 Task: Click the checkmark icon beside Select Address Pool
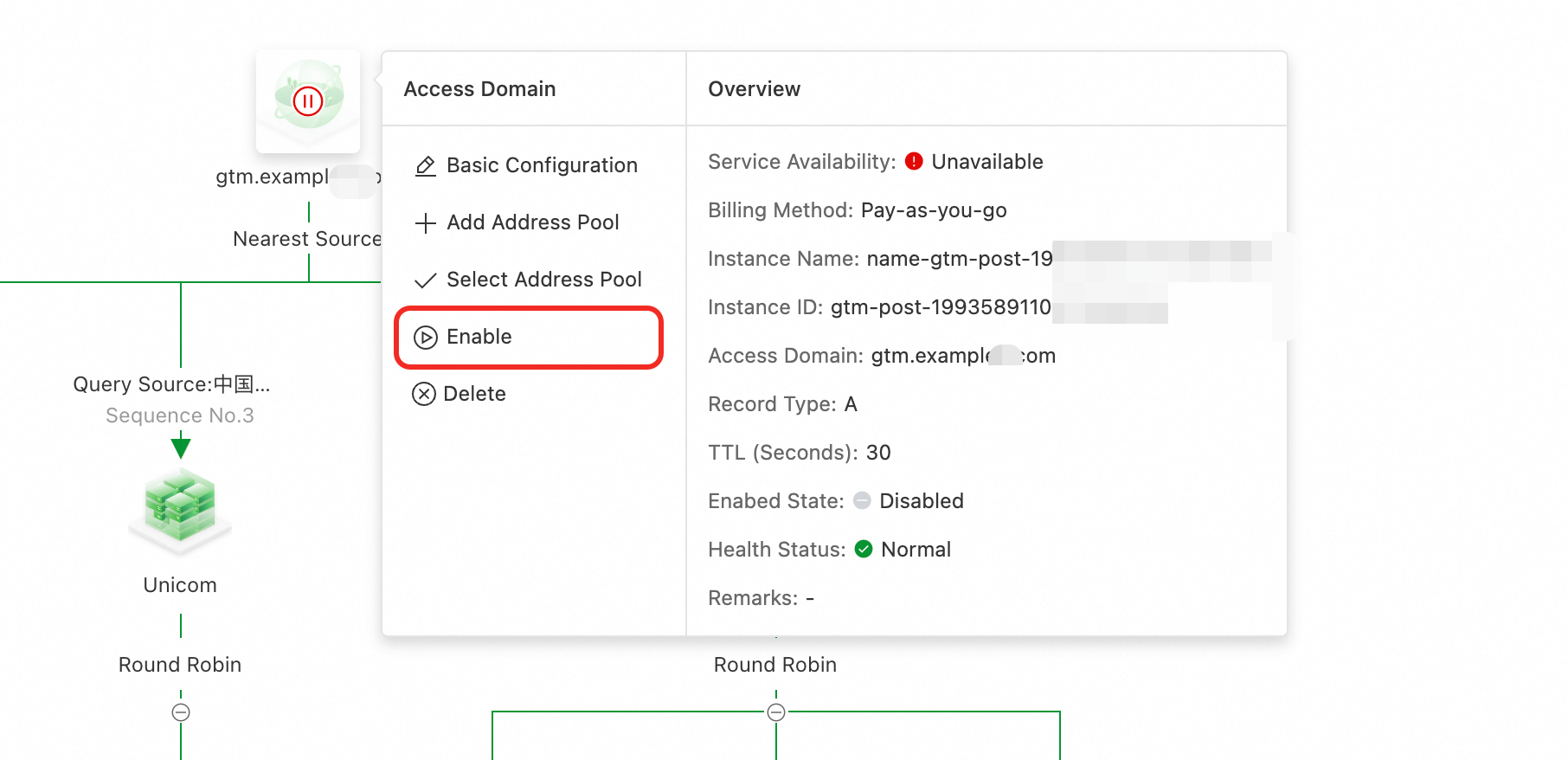[426, 280]
